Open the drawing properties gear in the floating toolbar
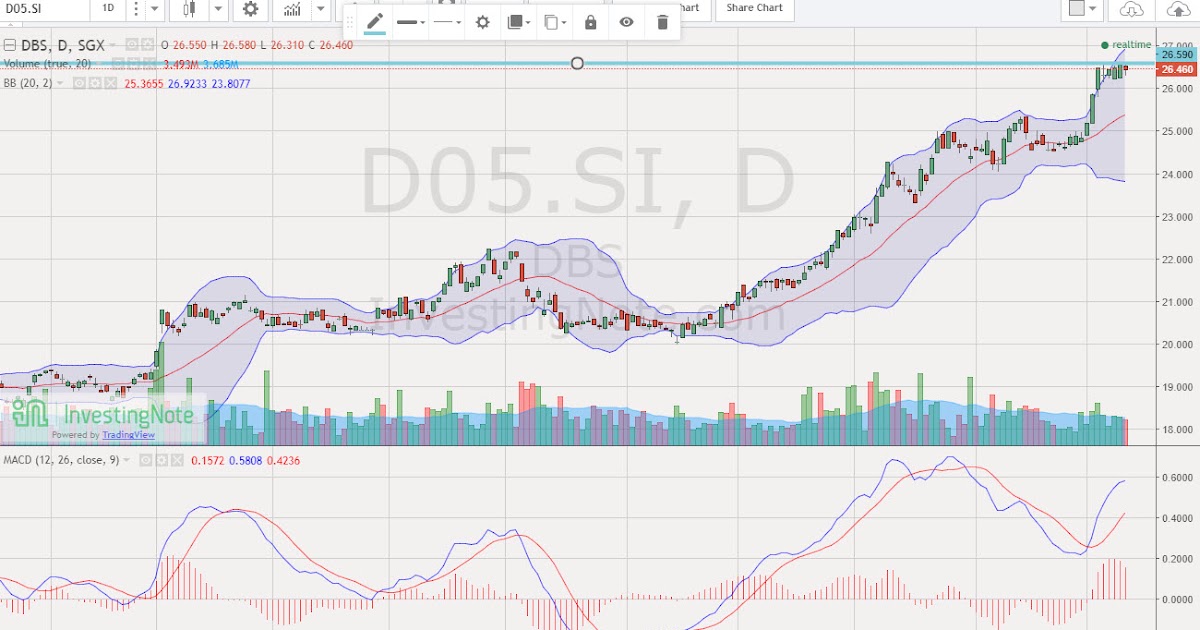Viewport: 1200px width, 630px height. pos(481,21)
